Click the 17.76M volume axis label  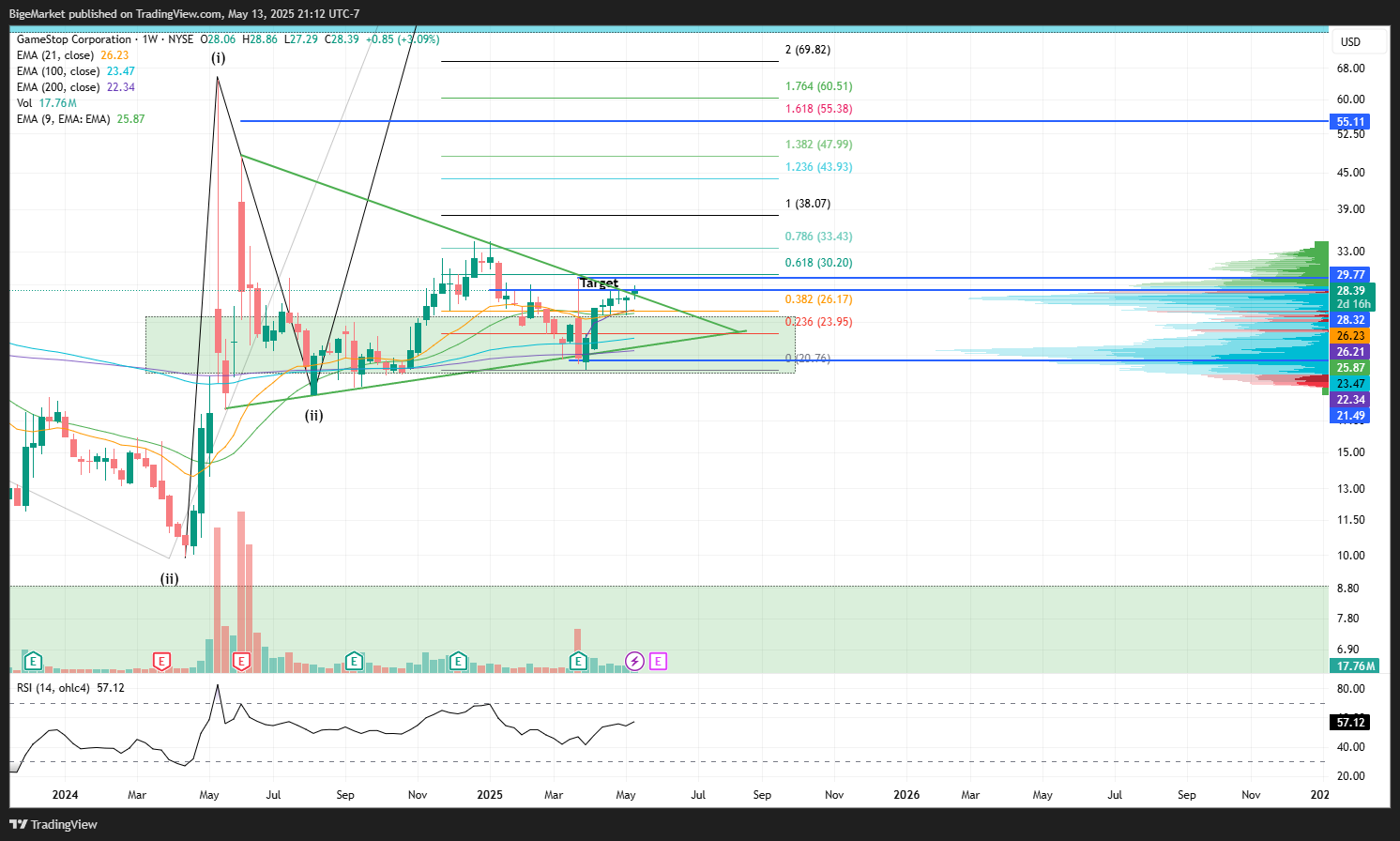pyautogui.click(x=1355, y=666)
